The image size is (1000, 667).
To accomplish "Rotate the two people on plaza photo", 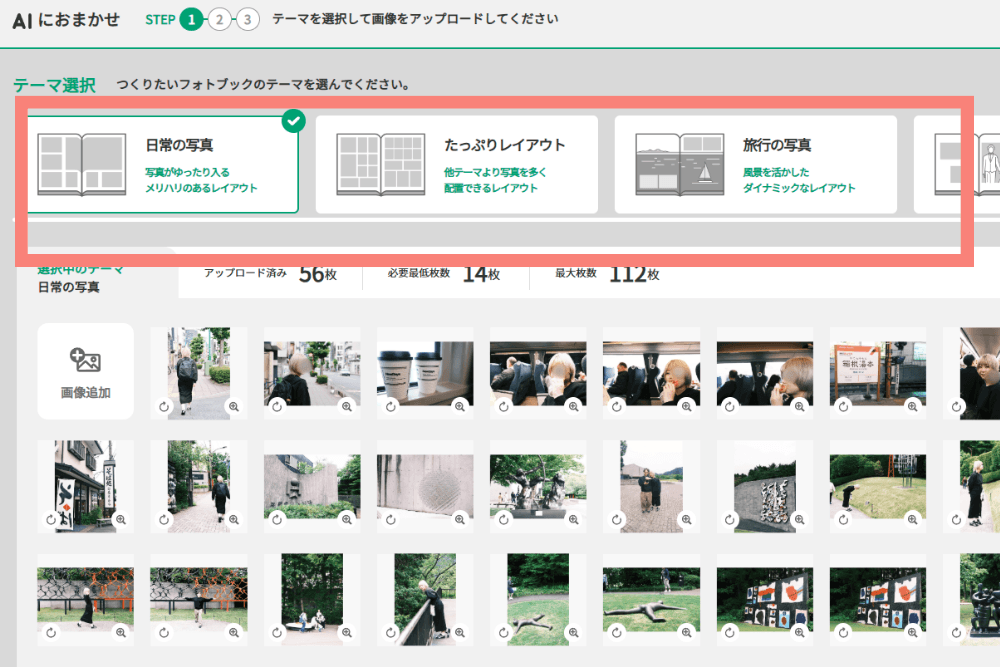I will (x=617, y=519).
